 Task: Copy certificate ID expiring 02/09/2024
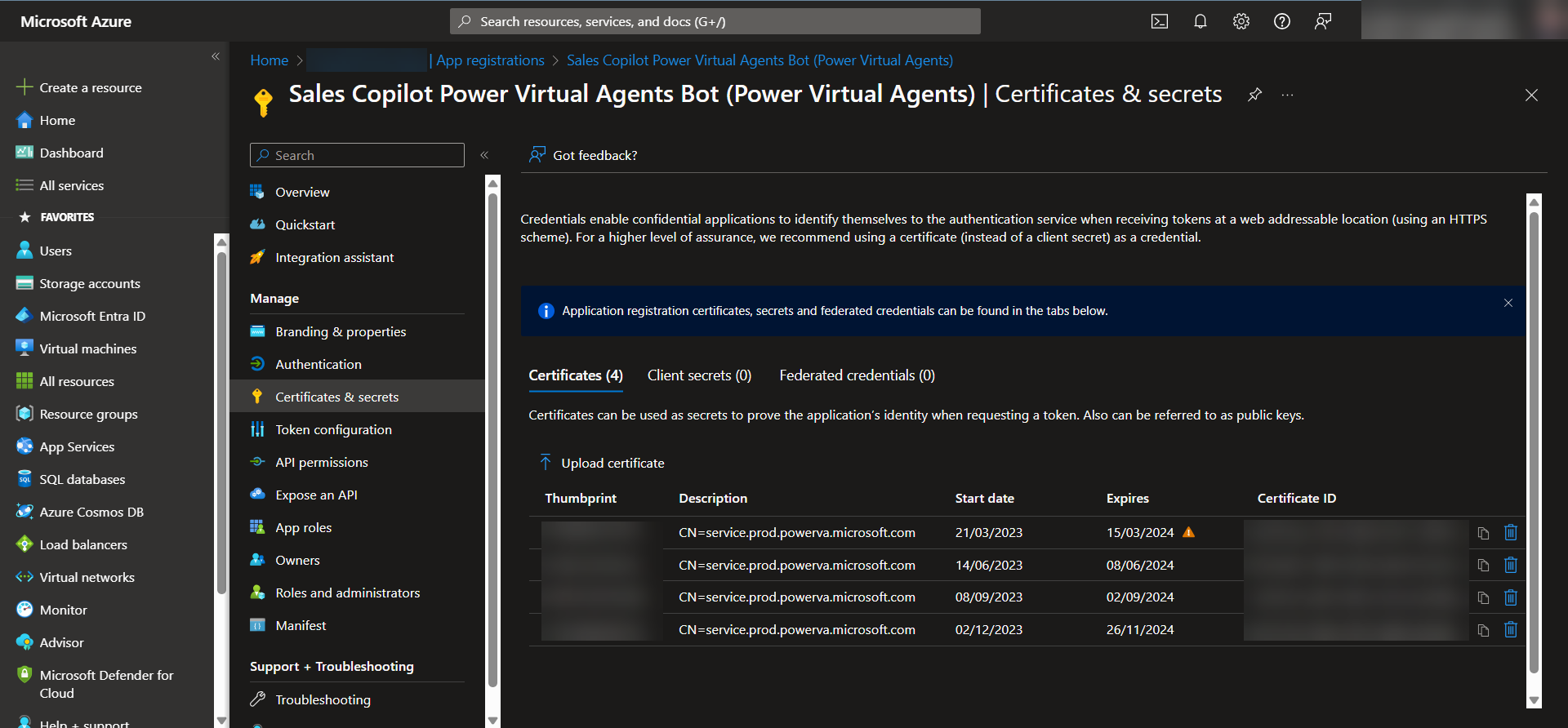[x=1483, y=597]
